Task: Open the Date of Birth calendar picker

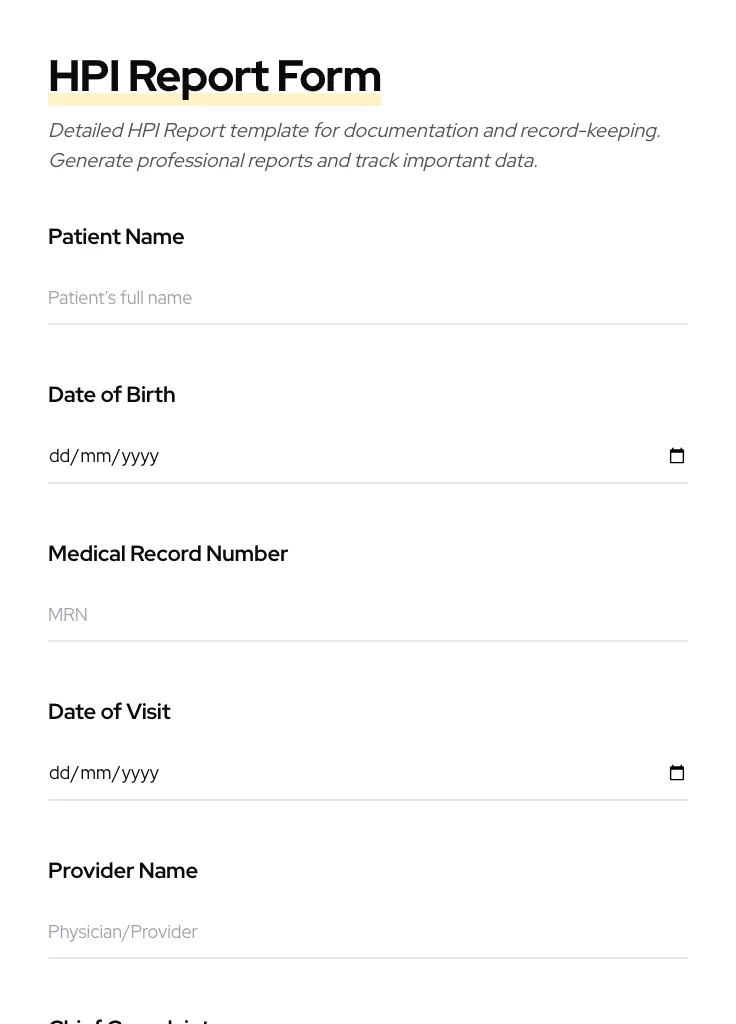Action: pyautogui.click(x=677, y=456)
